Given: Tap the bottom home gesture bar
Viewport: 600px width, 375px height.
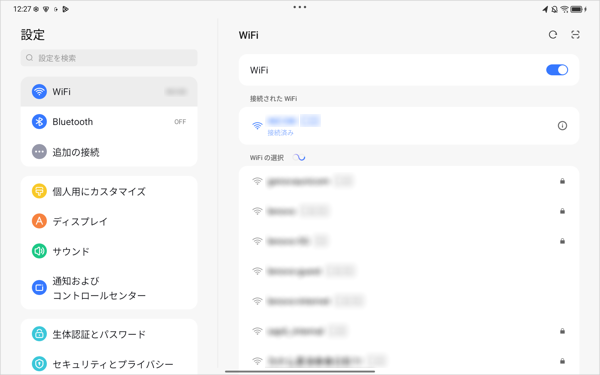Looking at the screenshot, I should [300, 371].
